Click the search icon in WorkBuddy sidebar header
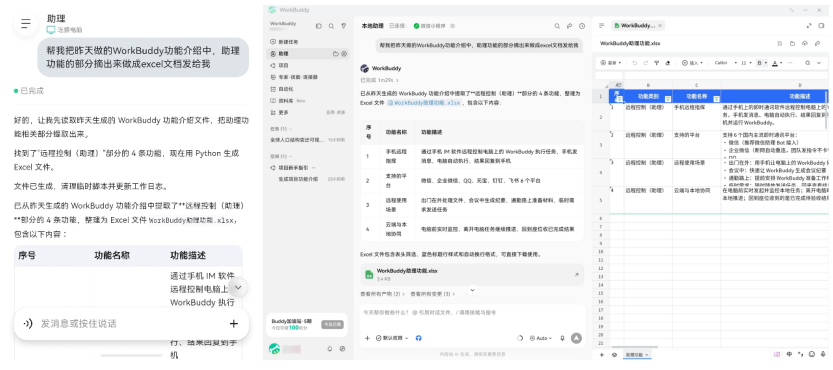The width and height of the screenshot is (833, 370). pyautogui.click(x=332, y=26)
